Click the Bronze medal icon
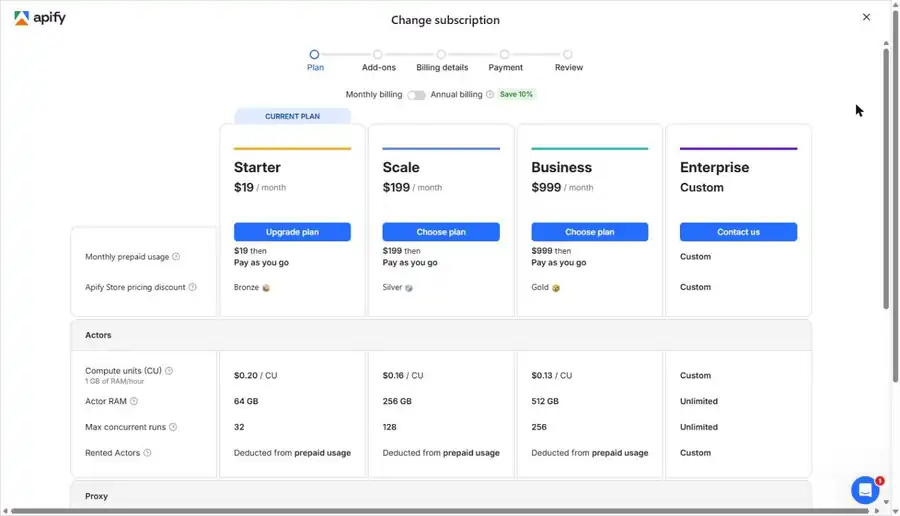900x516 pixels. (x=266, y=288)
